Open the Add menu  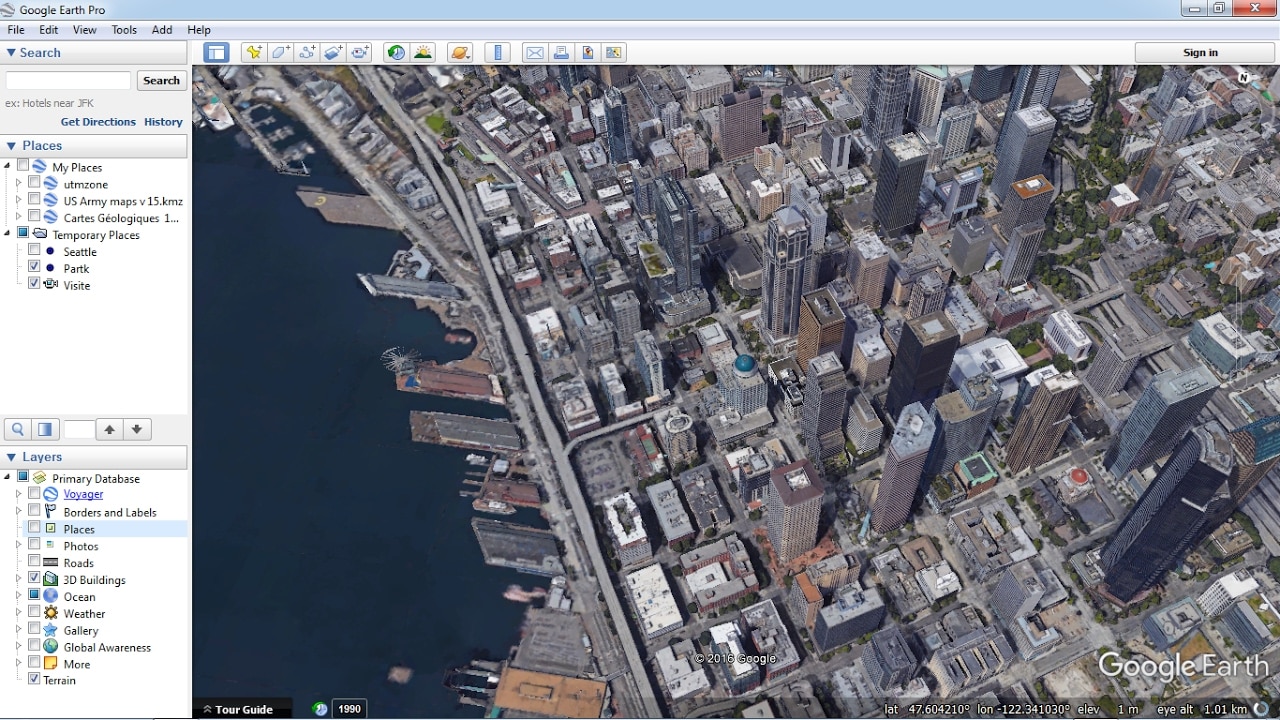(x=162, y=30)
